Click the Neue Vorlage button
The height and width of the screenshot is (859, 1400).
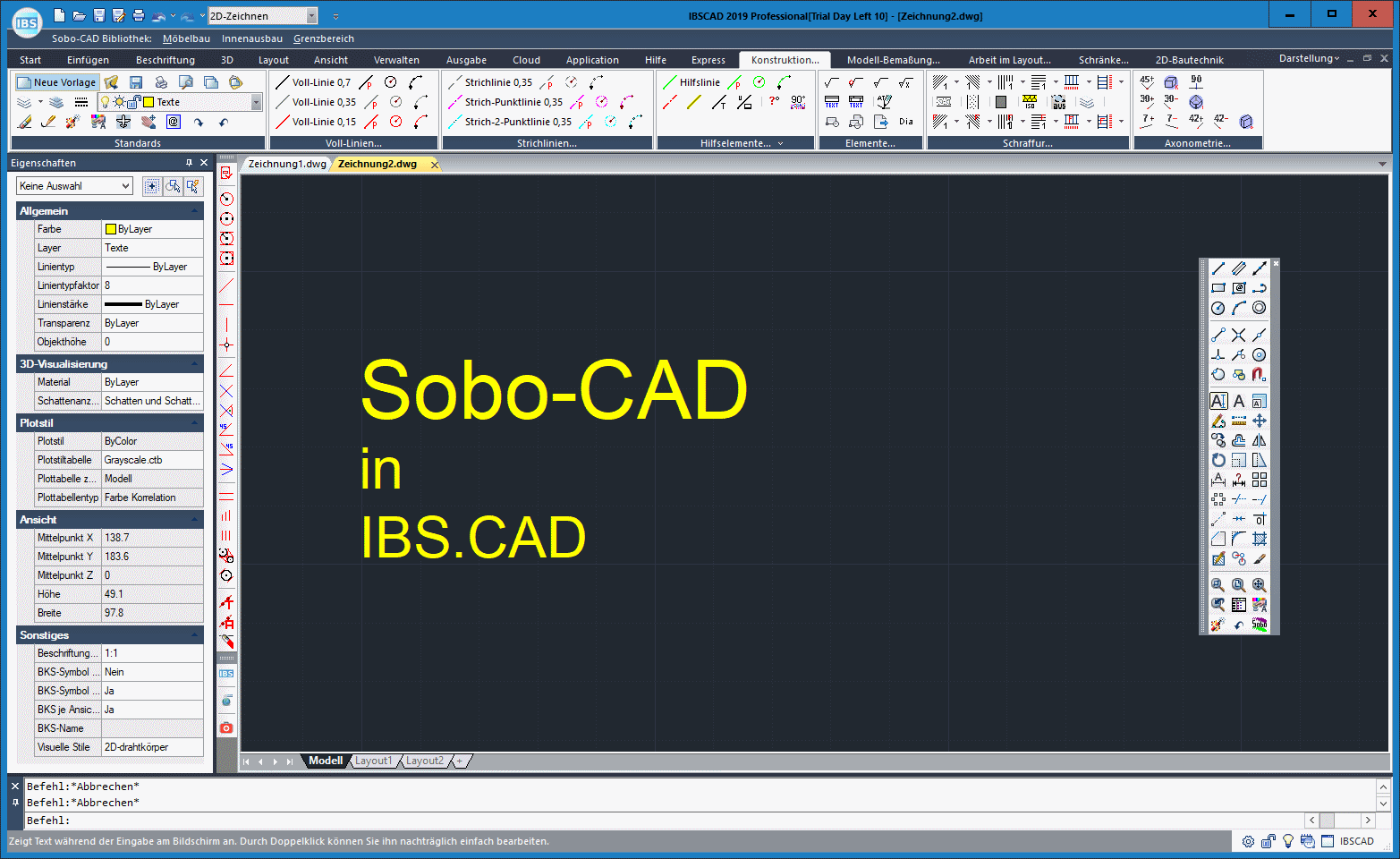[x=56, y=82]
